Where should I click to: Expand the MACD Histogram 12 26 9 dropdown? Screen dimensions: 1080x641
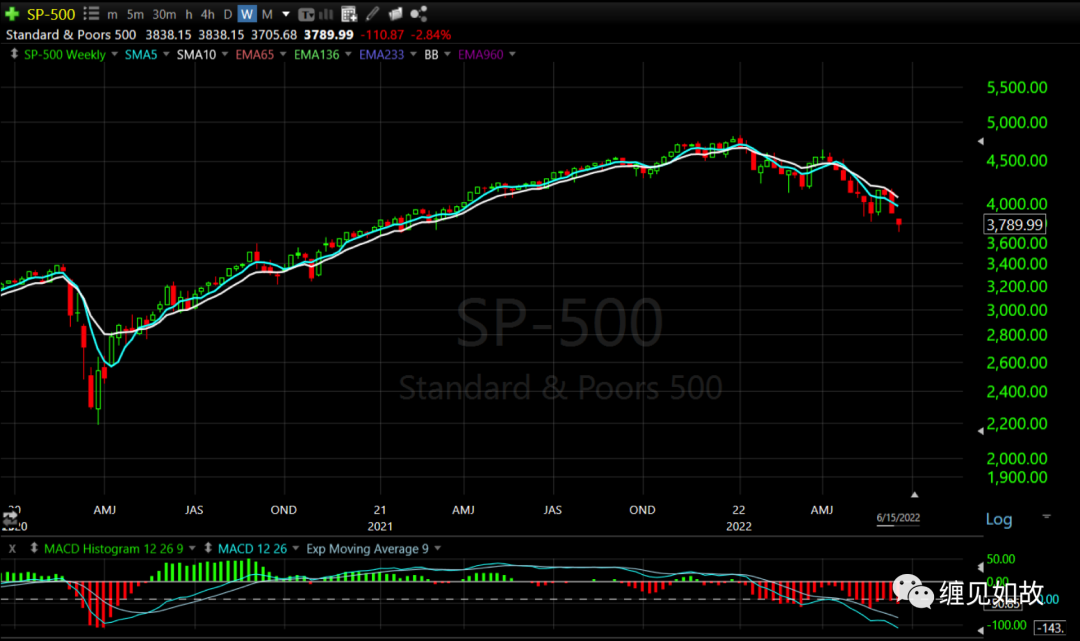(x=192, y=548)
